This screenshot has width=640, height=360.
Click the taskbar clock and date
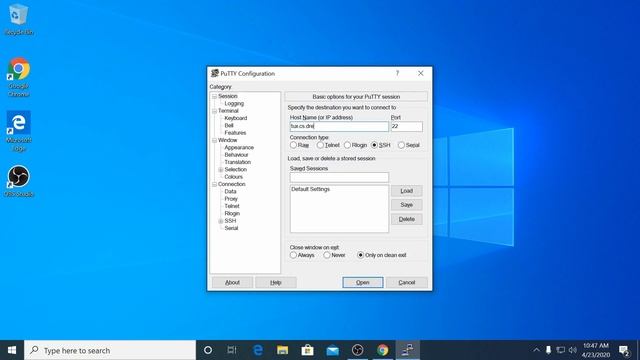[596, 350]
